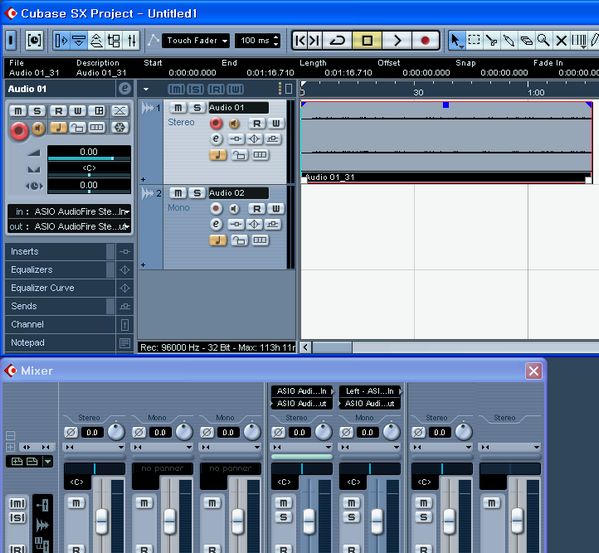Select the Erase tool

point(526,40)
